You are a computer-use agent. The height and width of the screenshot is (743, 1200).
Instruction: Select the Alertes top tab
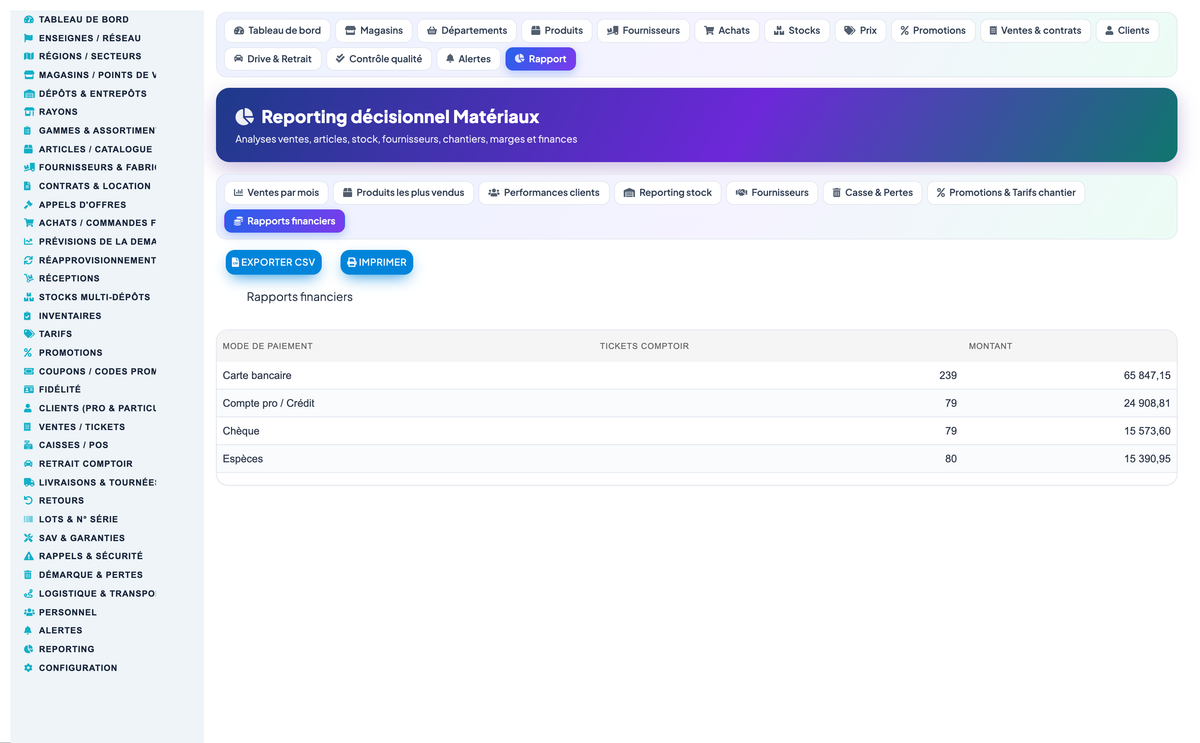pyautogui.click(x=469, y=59)
